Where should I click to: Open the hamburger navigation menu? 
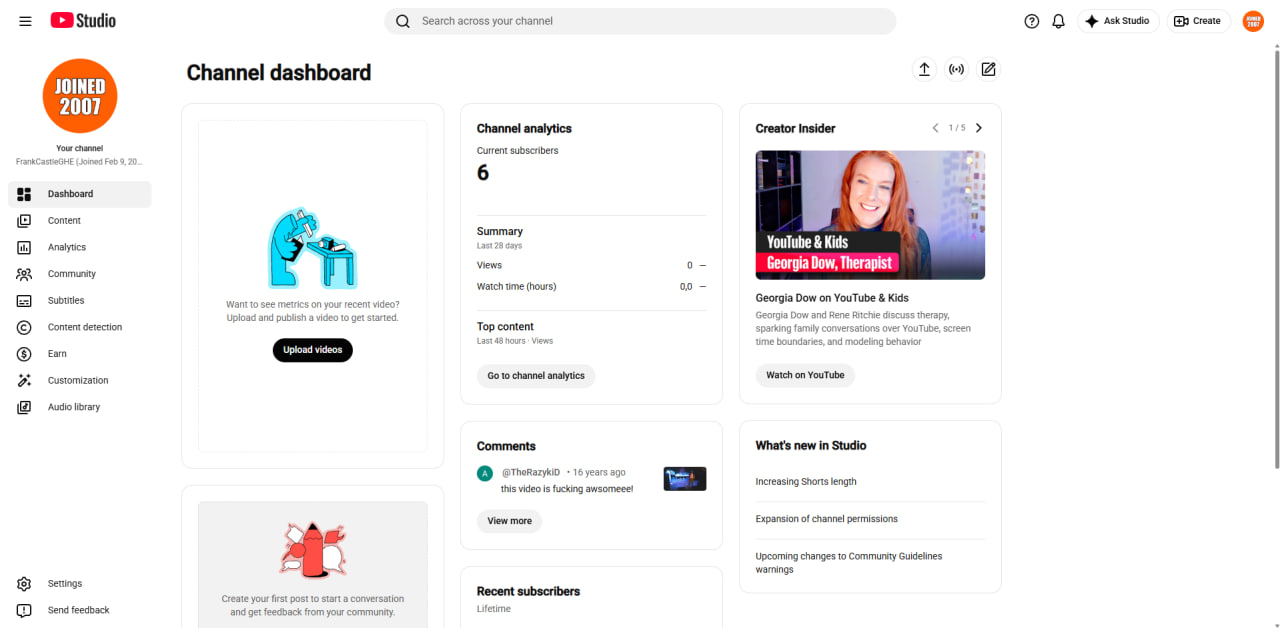25,21
